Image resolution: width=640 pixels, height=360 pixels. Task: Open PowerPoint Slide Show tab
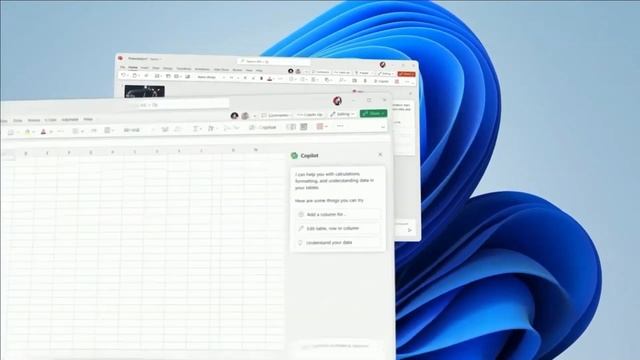coord(221,69)
